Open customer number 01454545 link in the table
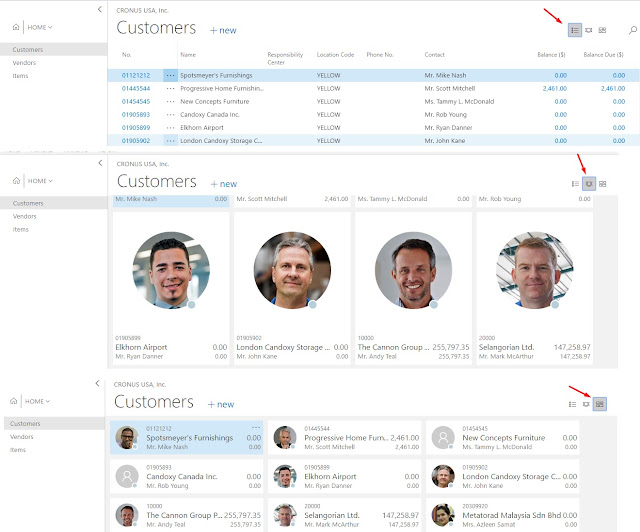 pos(136,102)
